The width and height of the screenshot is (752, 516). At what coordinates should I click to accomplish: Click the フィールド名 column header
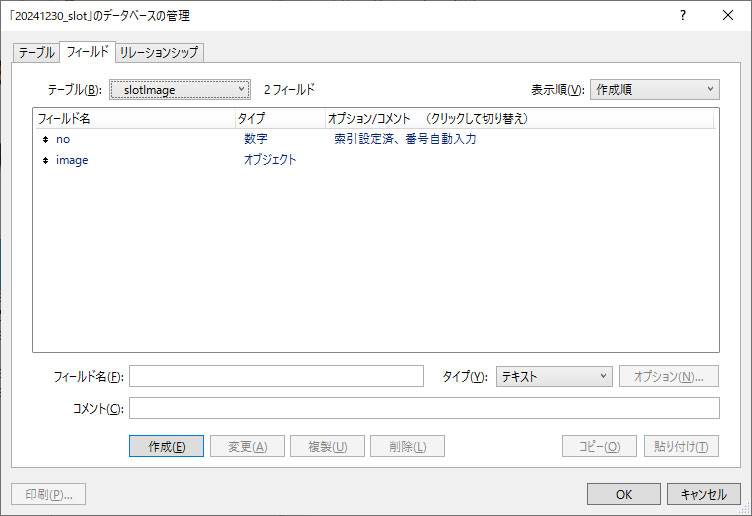point(134,118)
